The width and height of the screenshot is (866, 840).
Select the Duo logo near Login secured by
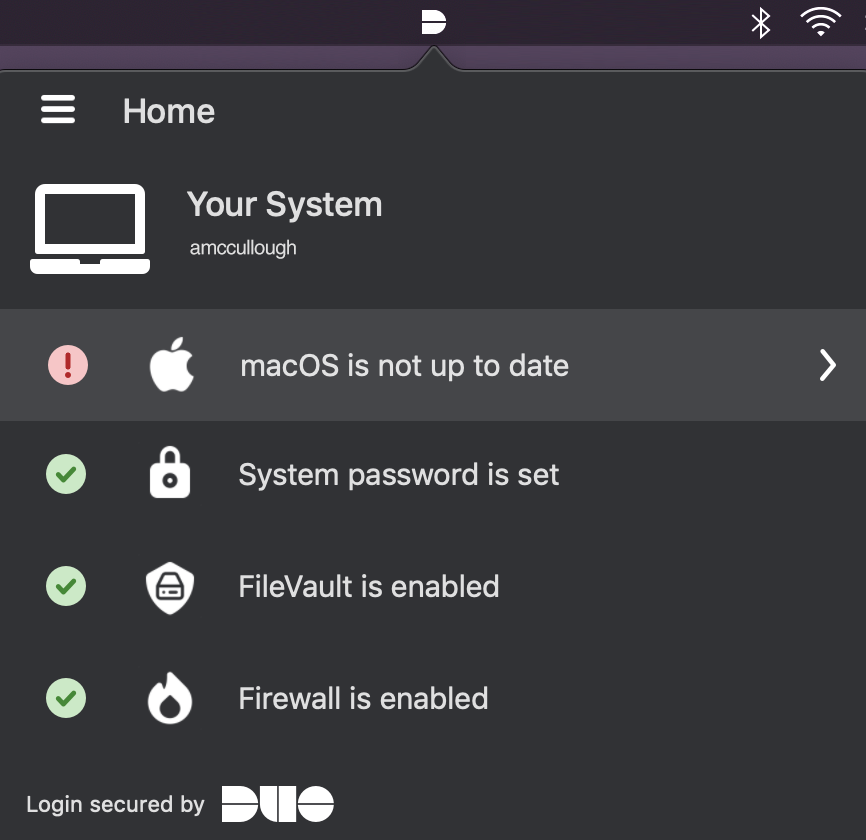[278, 803]
